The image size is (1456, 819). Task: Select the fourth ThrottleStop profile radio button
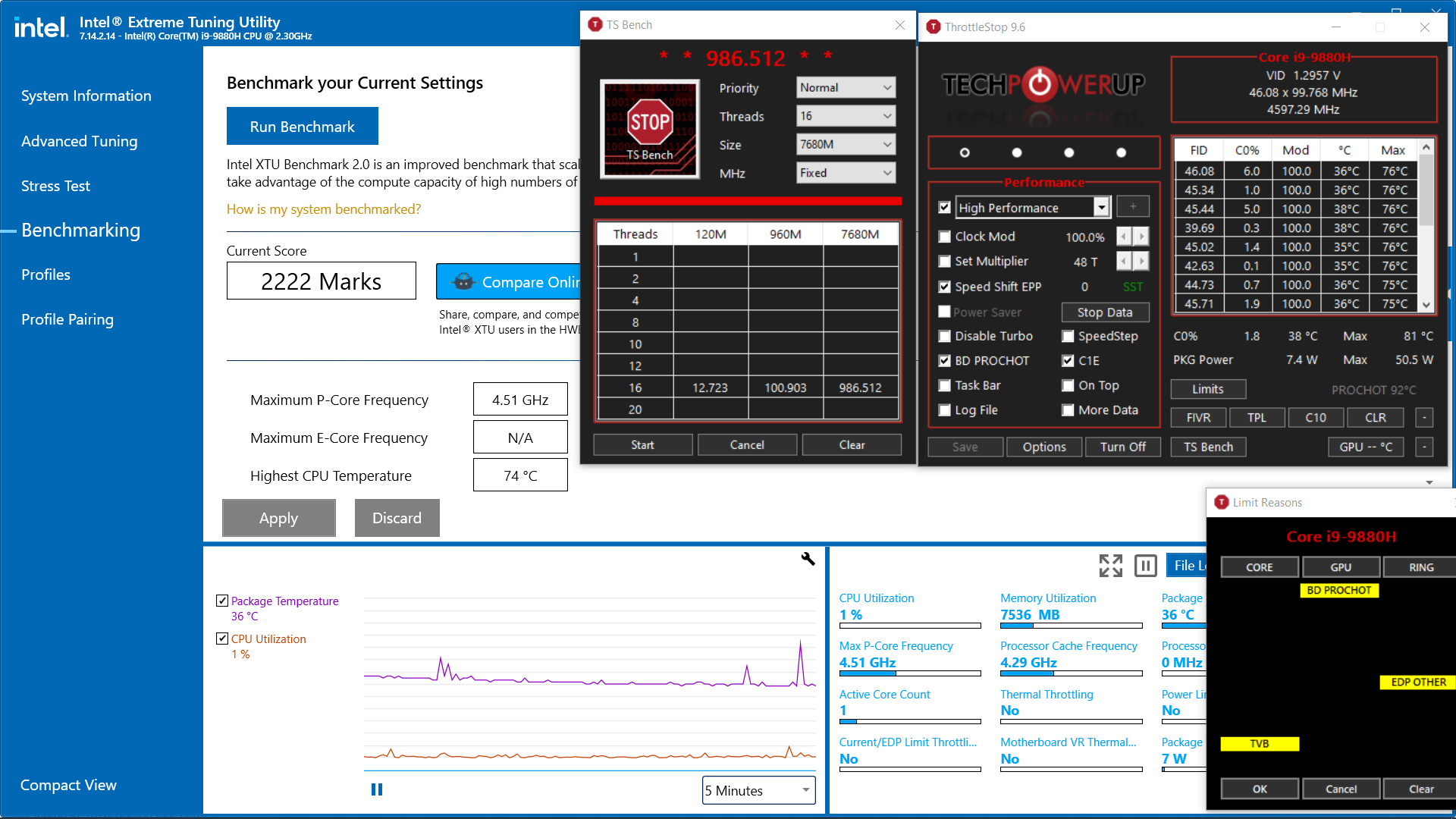tap(1122, 152)
